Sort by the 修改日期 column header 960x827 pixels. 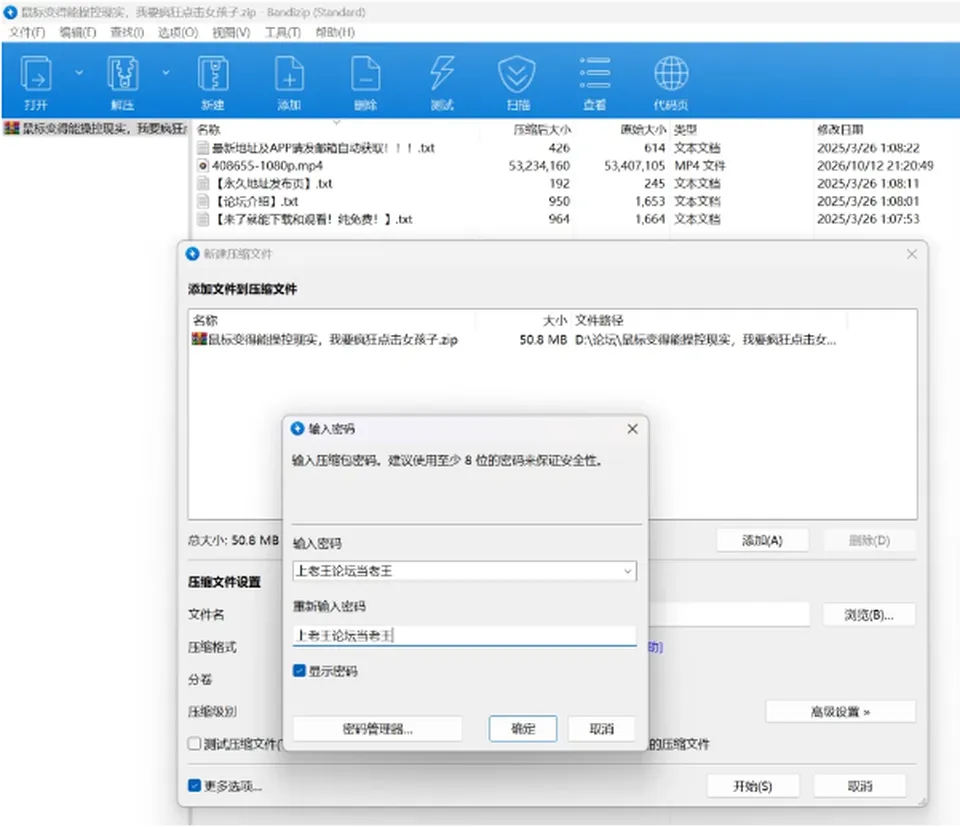click(x=840, y=129)
